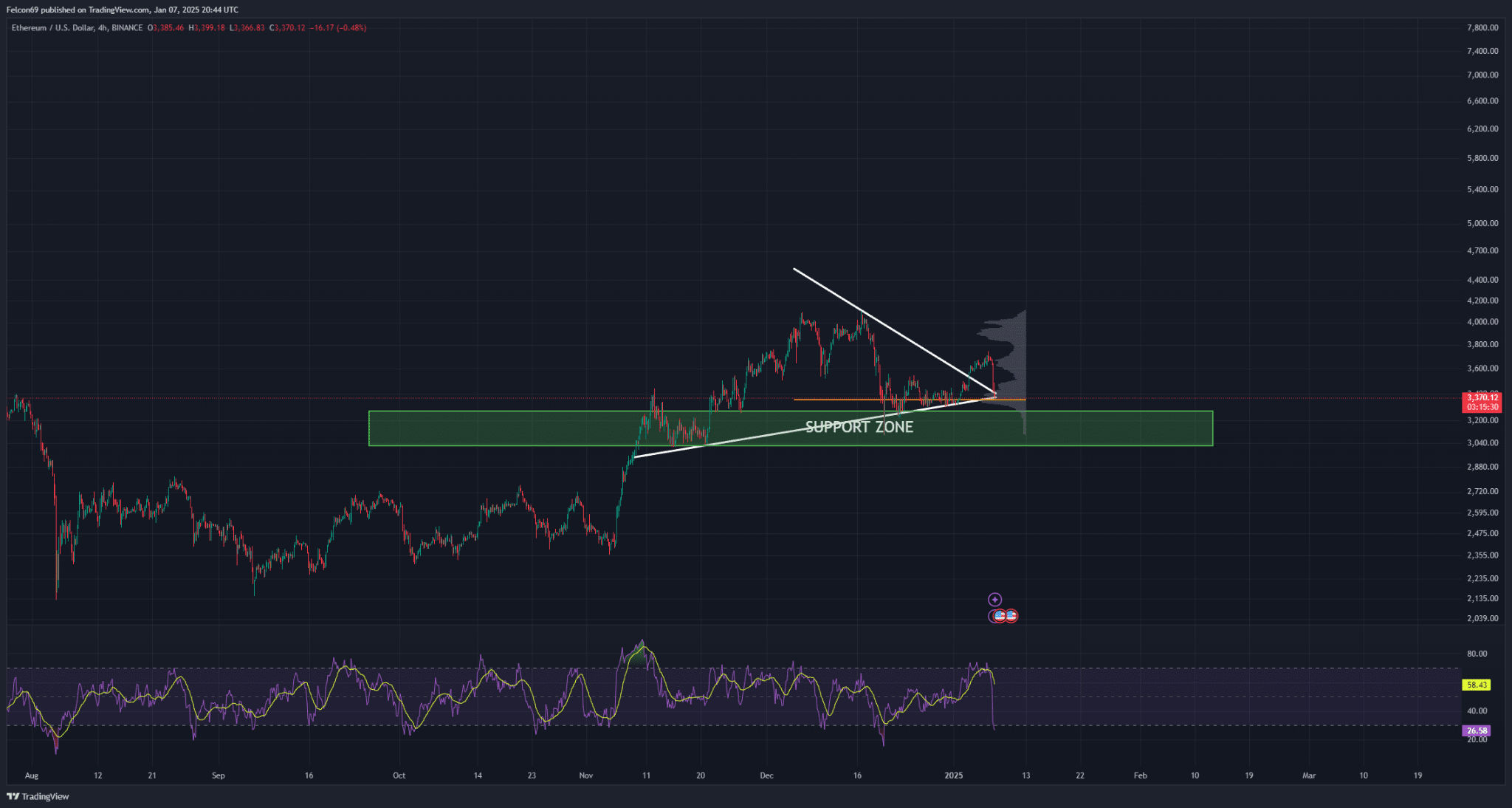Click the 22 date label on time axis
The image size is (1512, 808).
[x=1080, y=776]
